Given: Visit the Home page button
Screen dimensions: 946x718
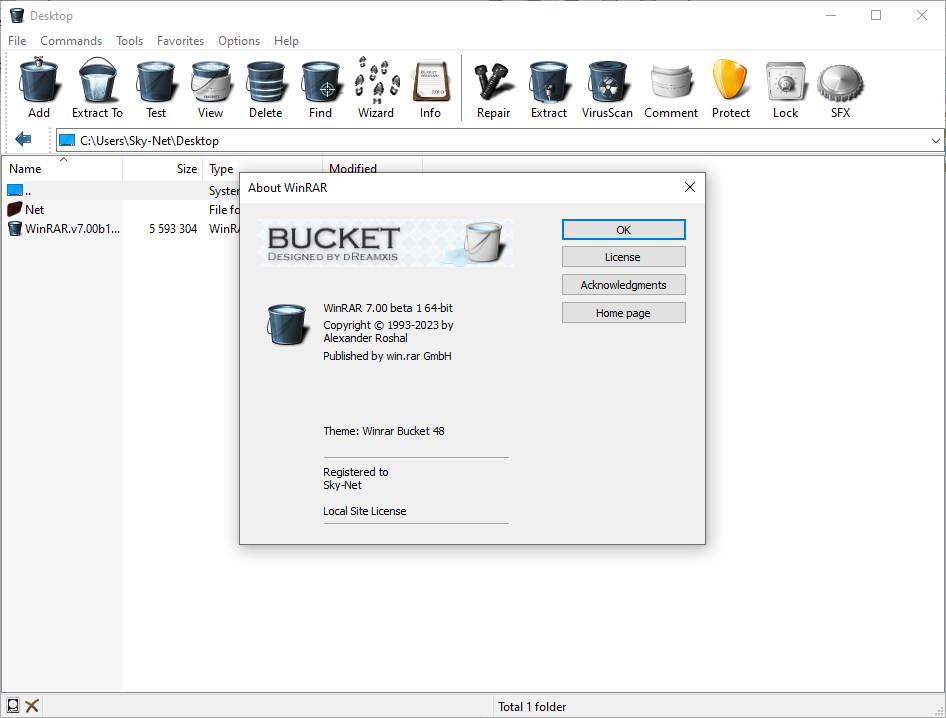Looking at the screenshot, I should [x=623, y=313].
